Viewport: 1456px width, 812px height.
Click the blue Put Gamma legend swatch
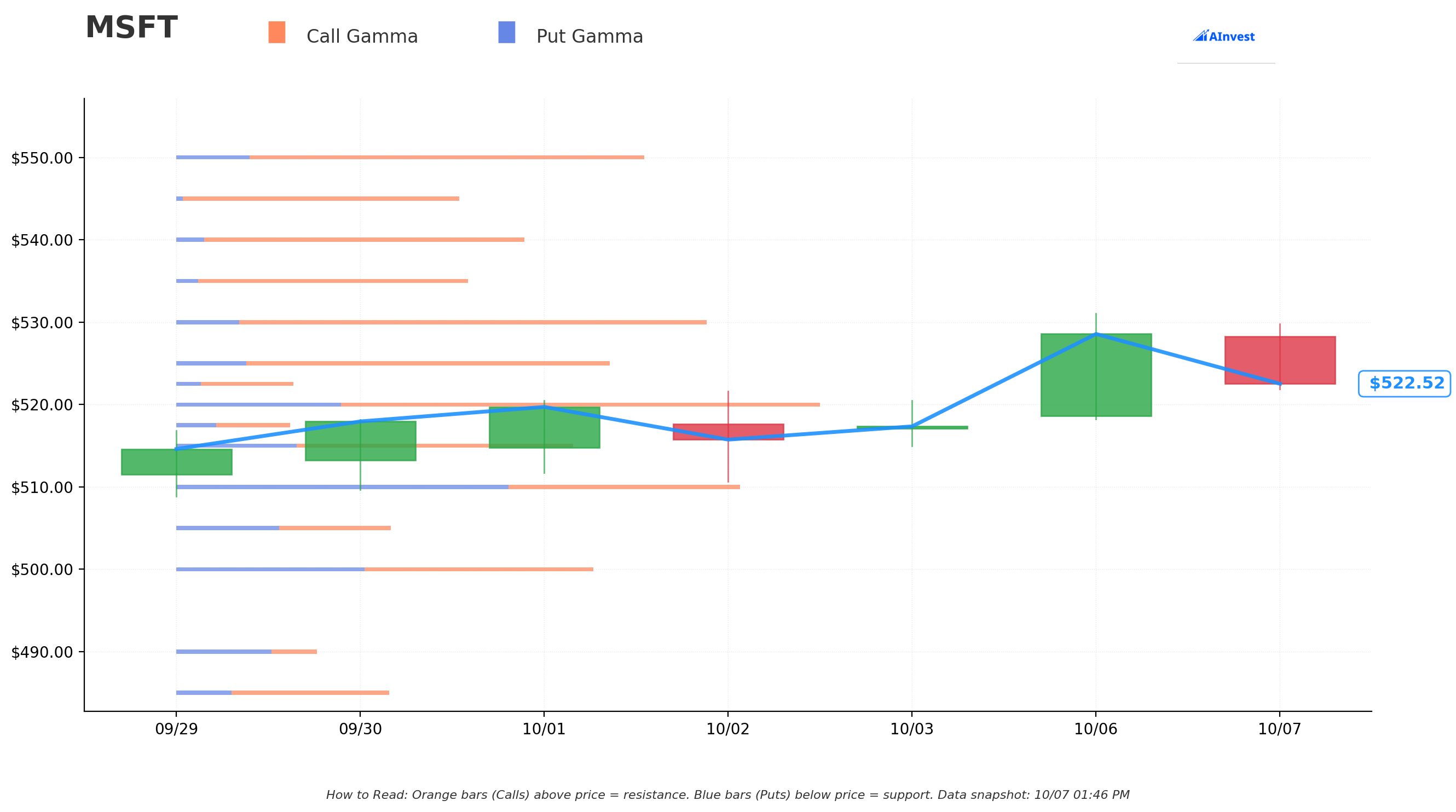point(506,32)
